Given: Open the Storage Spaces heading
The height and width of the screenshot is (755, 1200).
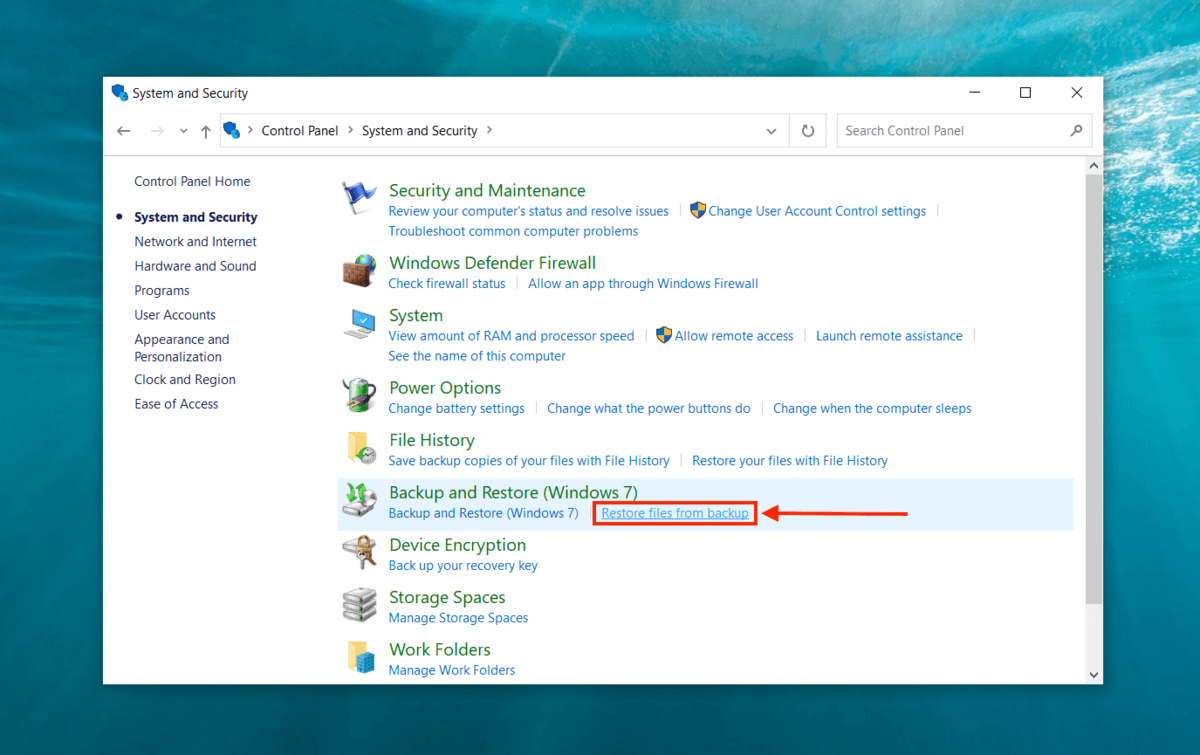Looking at the screenshot, I should 447,597.
